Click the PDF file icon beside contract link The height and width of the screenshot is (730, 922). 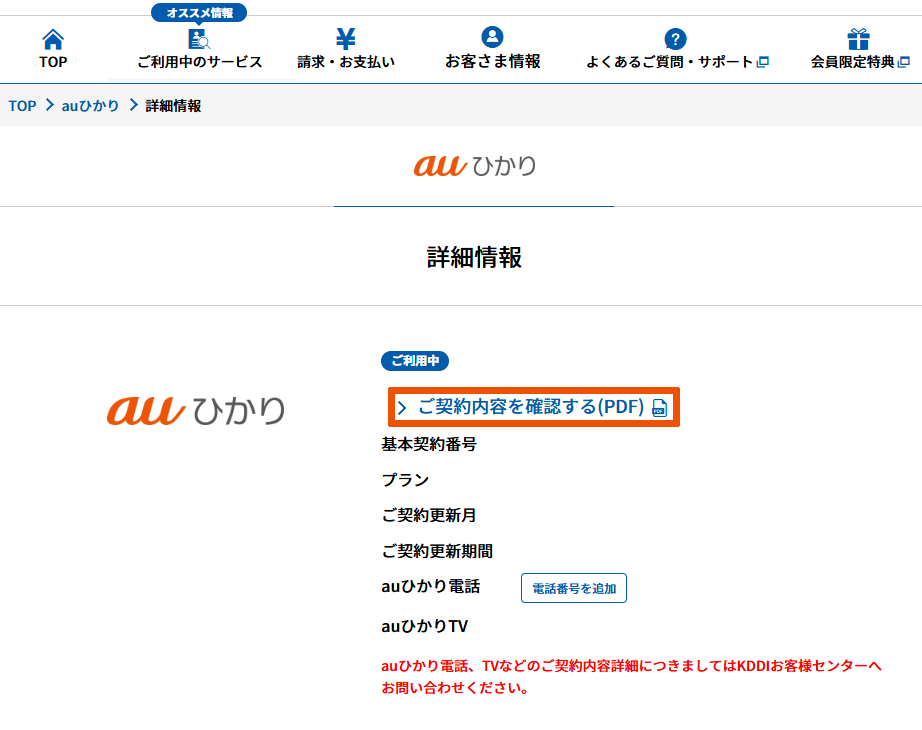coord(660,408)
